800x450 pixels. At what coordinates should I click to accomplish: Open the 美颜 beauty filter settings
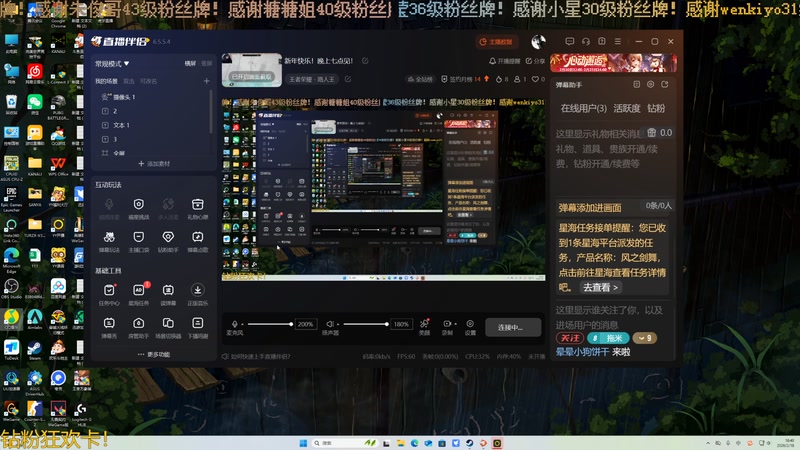[x=424, y=327]
